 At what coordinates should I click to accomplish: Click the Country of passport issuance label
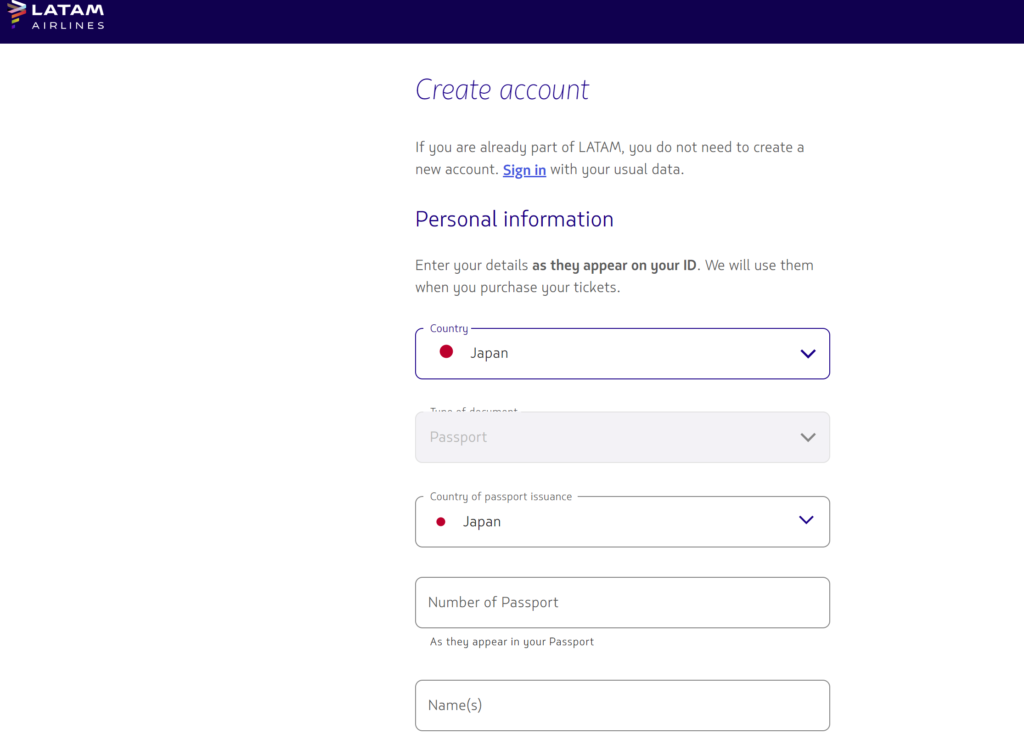point(500,497)
